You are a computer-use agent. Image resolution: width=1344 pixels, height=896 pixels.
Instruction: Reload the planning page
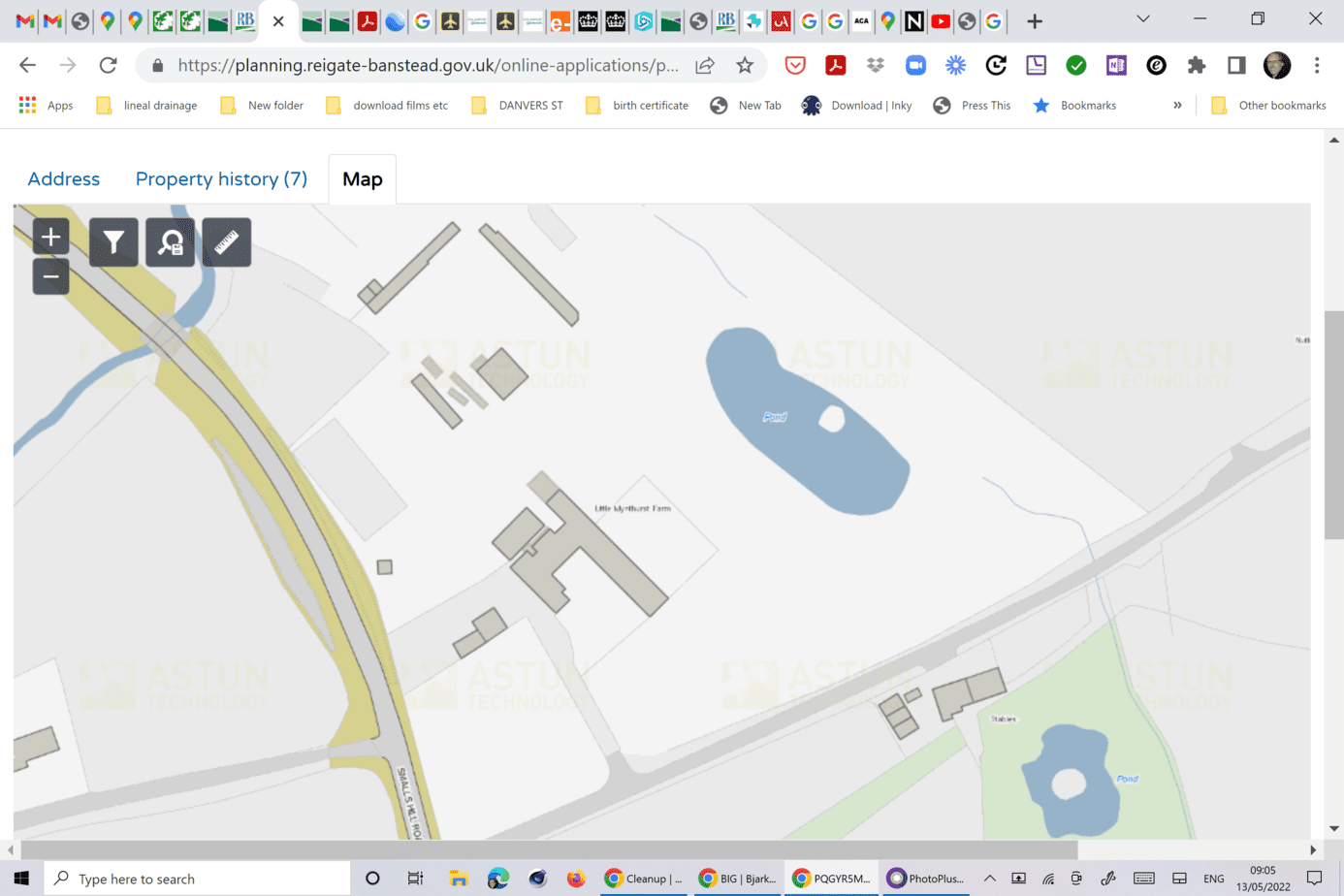[108, 65]
